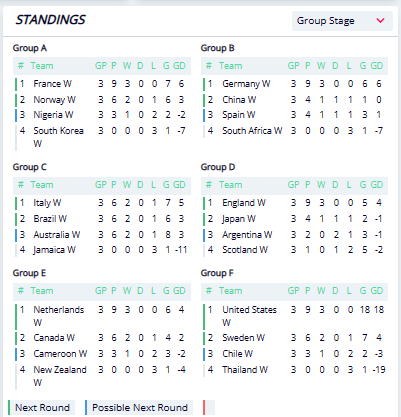The image size is (401, 417).
Task: Open the Group Stage dropdown
Action: [x=342, y=21]
